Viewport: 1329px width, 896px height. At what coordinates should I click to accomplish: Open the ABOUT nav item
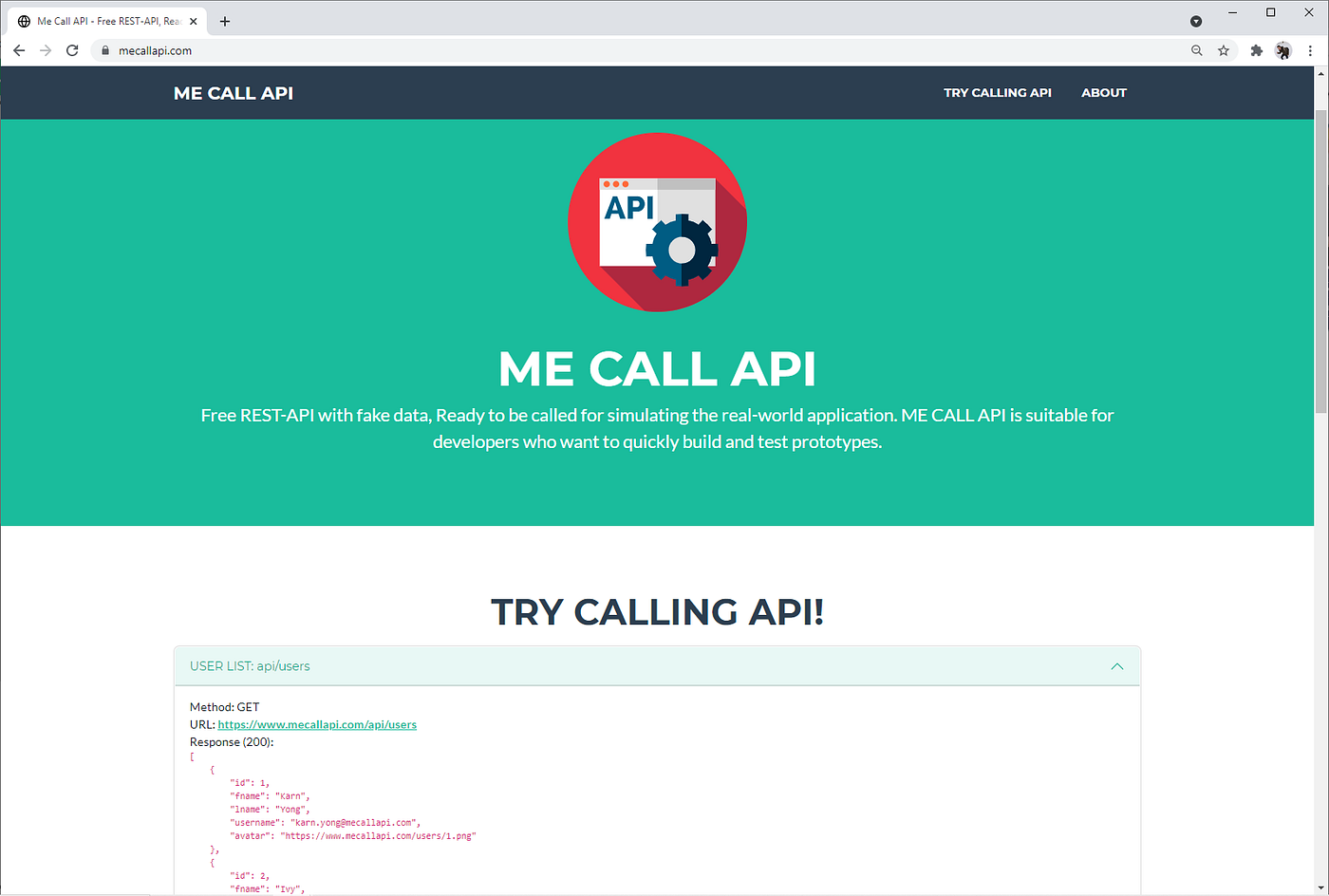coord(1104,93)
